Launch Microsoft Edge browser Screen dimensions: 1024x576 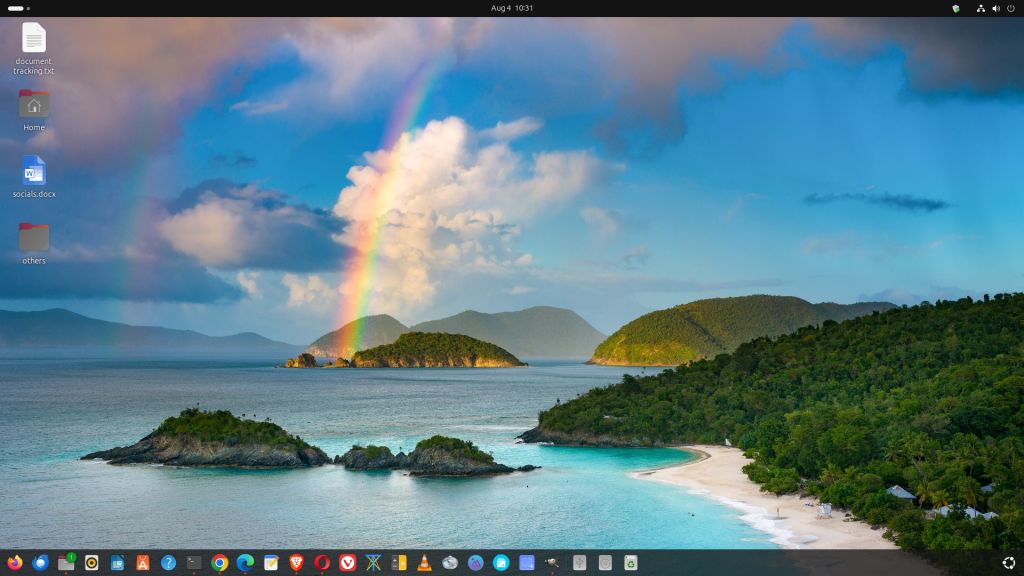[244, 562]
